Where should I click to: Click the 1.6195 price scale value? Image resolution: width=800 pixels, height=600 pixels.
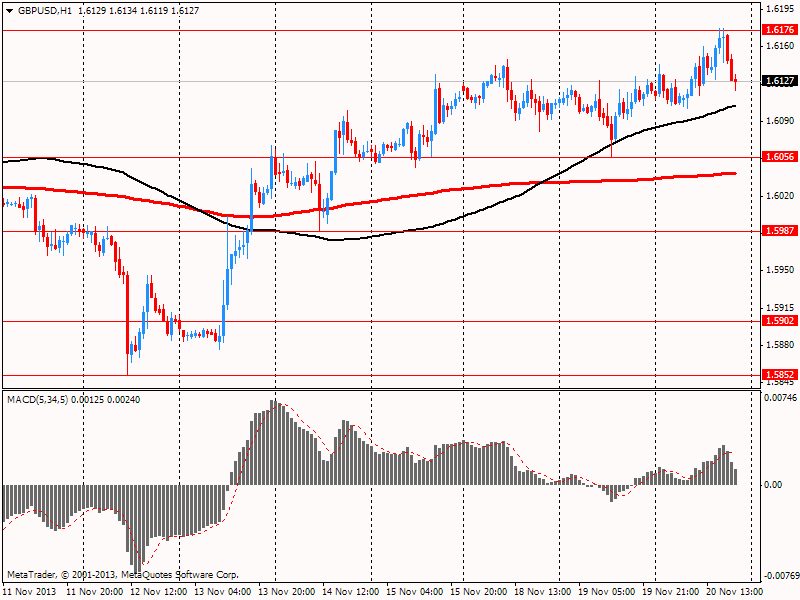(x=780, y=9)
